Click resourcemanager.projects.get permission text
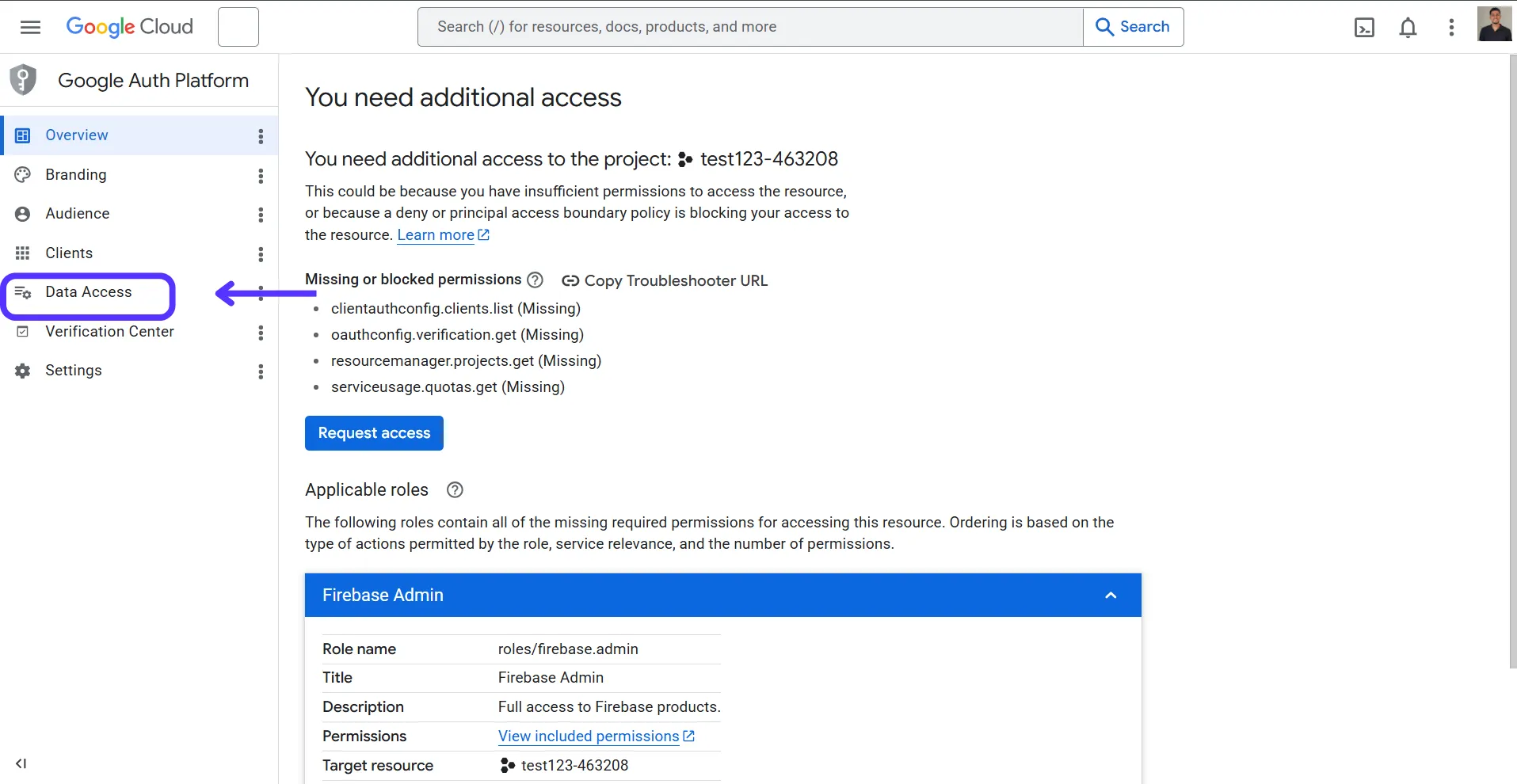Viewport: 1517px width, 784px height. [466, 361]
